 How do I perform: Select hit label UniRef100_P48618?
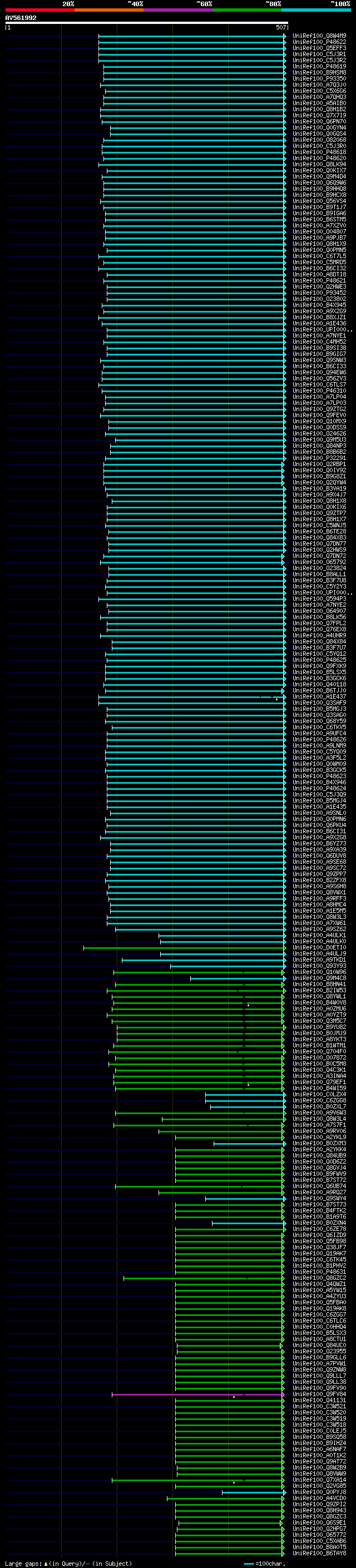pyautogui.click(x=319, y=152)
